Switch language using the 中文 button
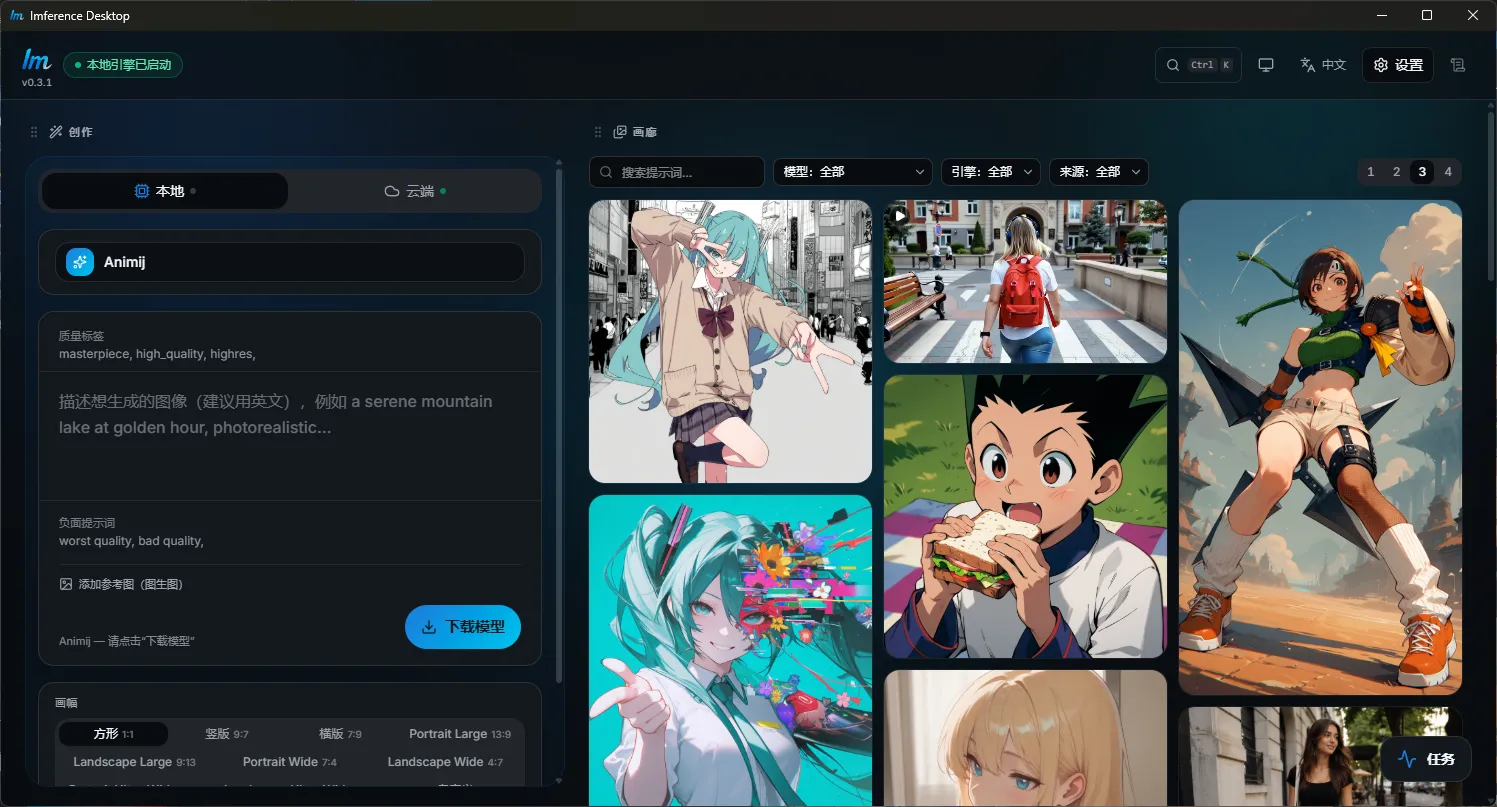 pos(1323,65)
